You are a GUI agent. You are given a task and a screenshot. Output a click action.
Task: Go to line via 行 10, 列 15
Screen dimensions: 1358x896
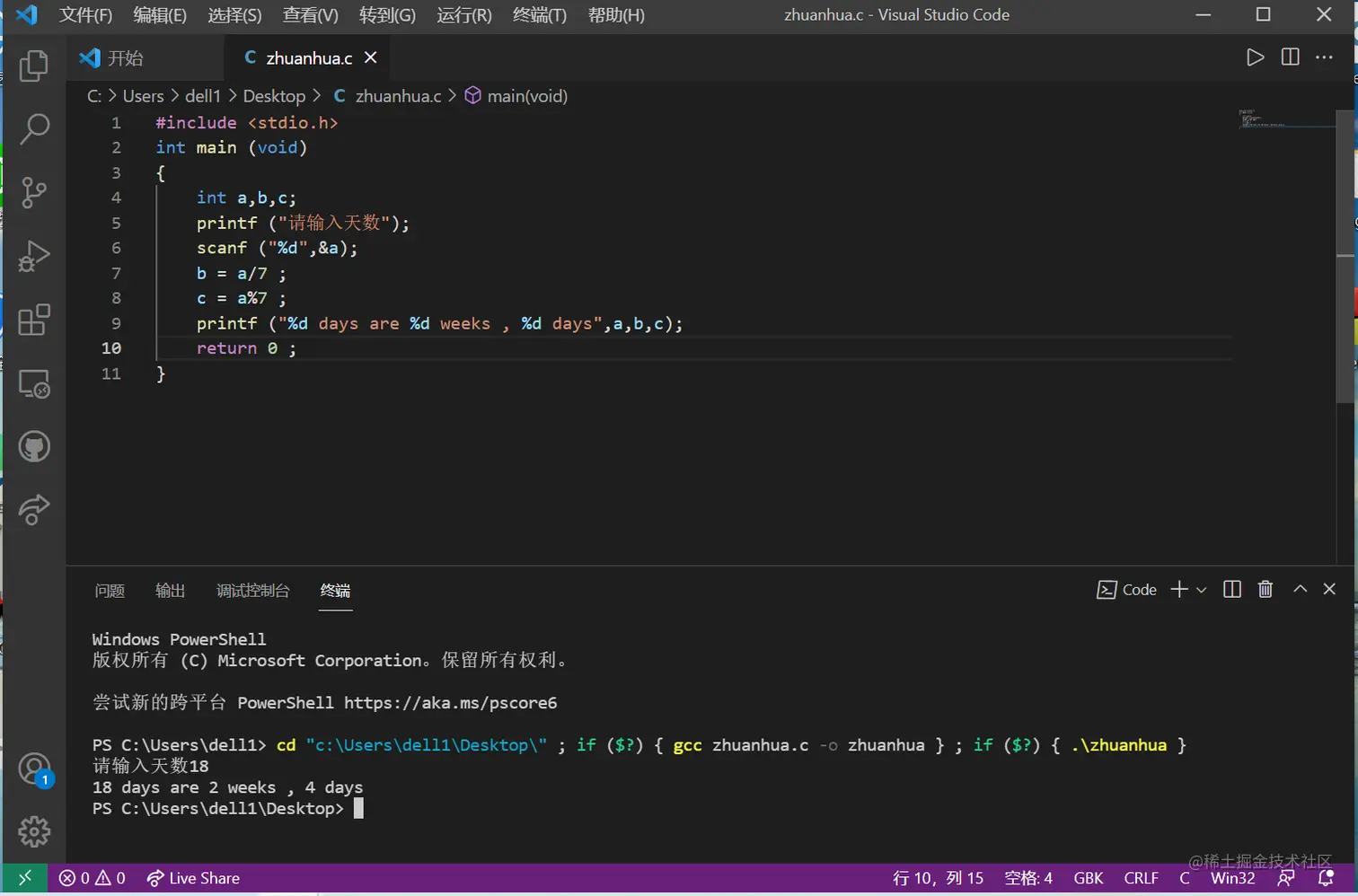[x=938, y=878]
